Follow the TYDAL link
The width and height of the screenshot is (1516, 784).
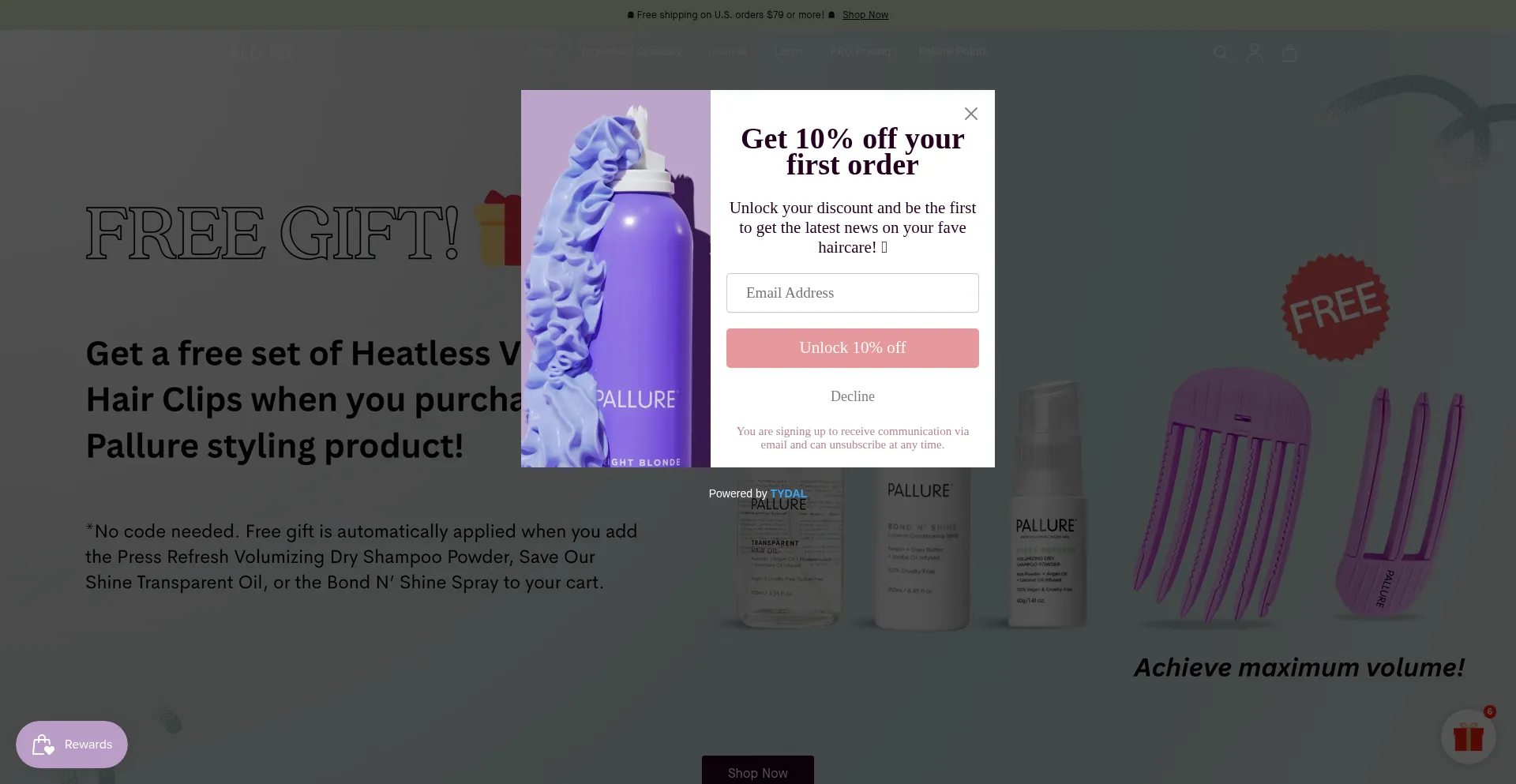(788, 493)
